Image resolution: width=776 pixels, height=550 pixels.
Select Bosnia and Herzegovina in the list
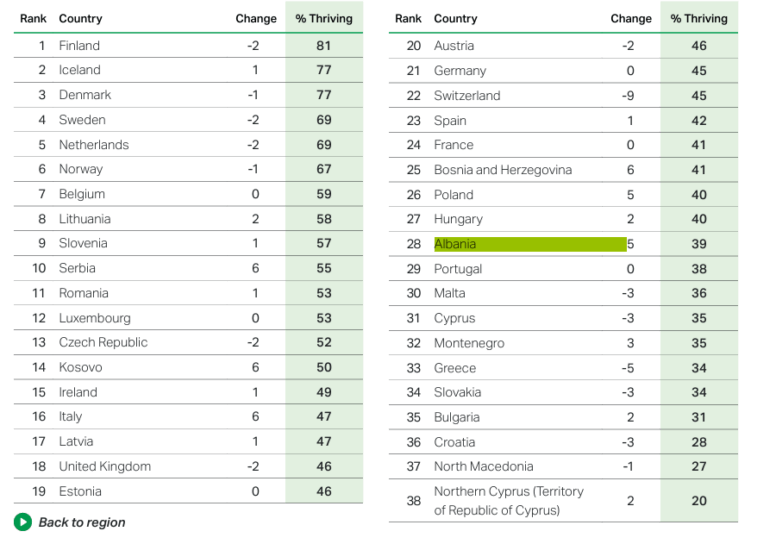(x=502, y=170)
